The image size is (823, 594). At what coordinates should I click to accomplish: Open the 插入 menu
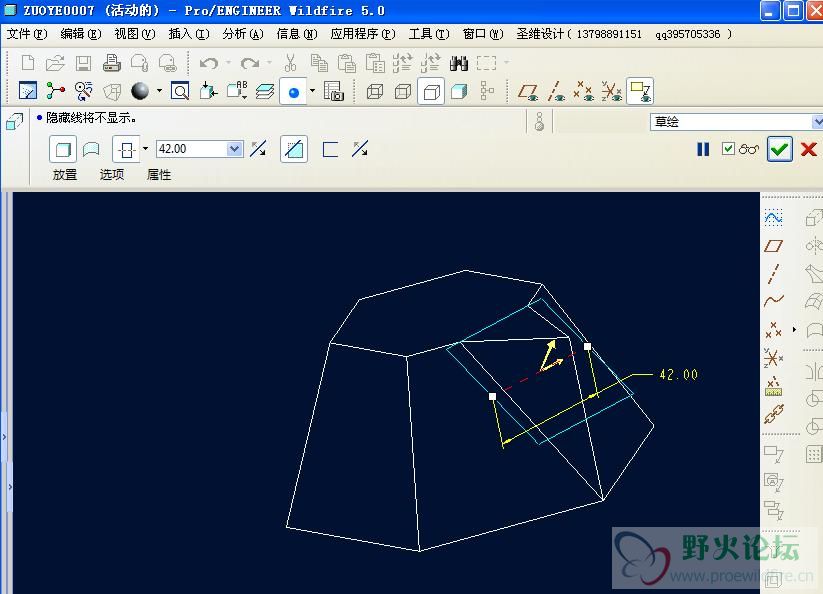point(189,34)
